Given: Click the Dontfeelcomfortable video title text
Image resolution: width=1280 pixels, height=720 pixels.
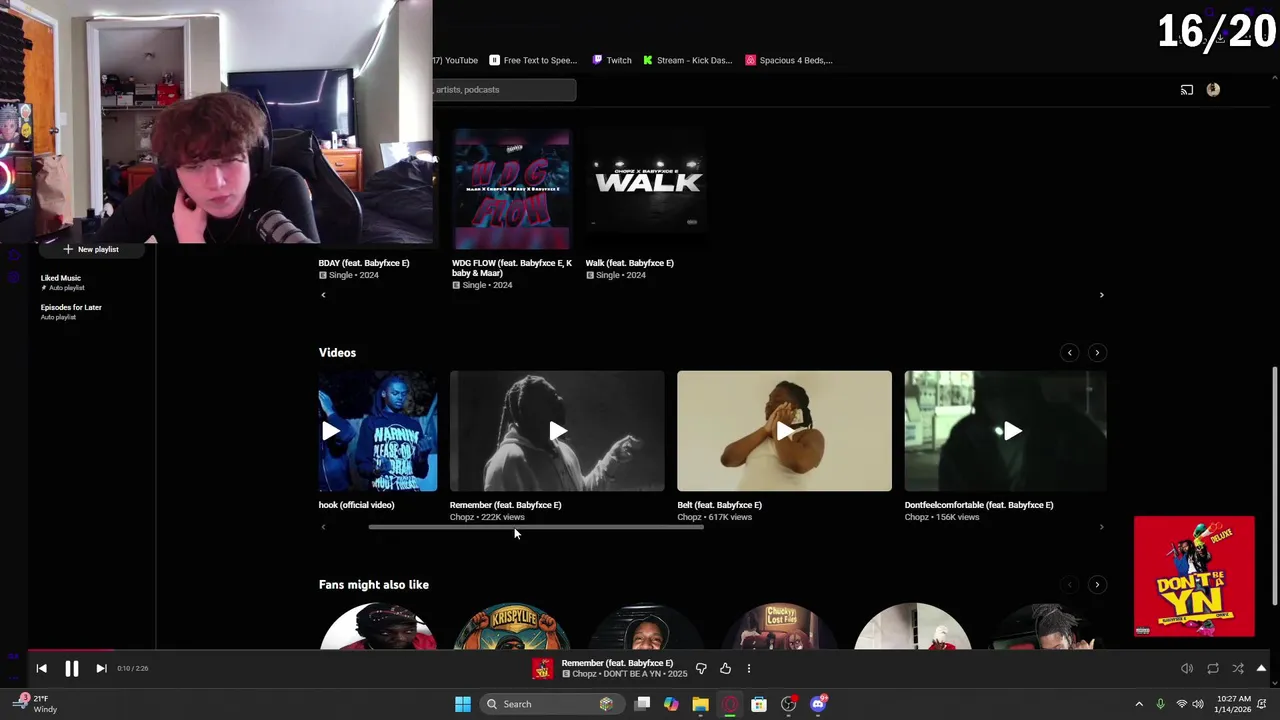Looking at the screenshot, I should tap(979, 505).
